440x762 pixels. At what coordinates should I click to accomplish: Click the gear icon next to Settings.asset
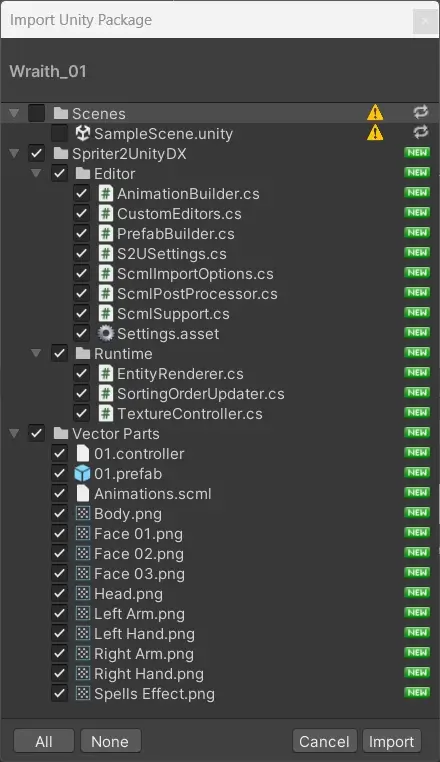[106, 333]
